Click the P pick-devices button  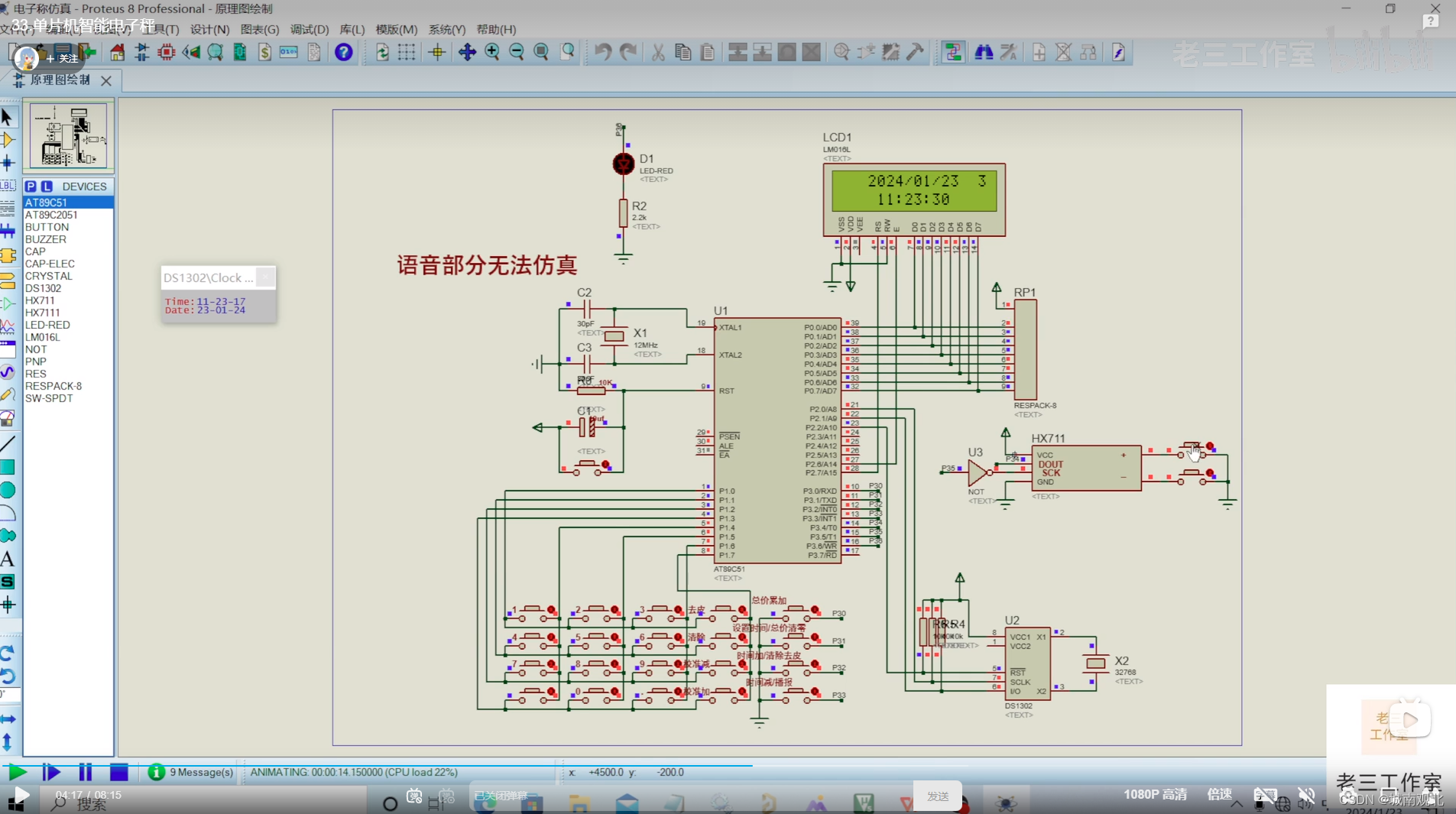pyautogui.click(x=31, y=186)
